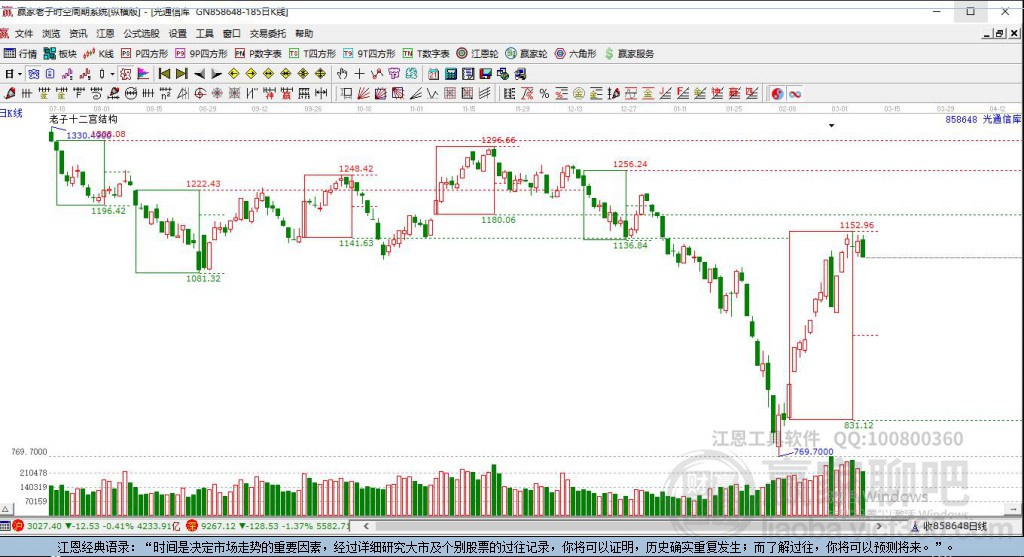
Task: Click left arrow of horizontal scrollbar
Action: point(366,526)
